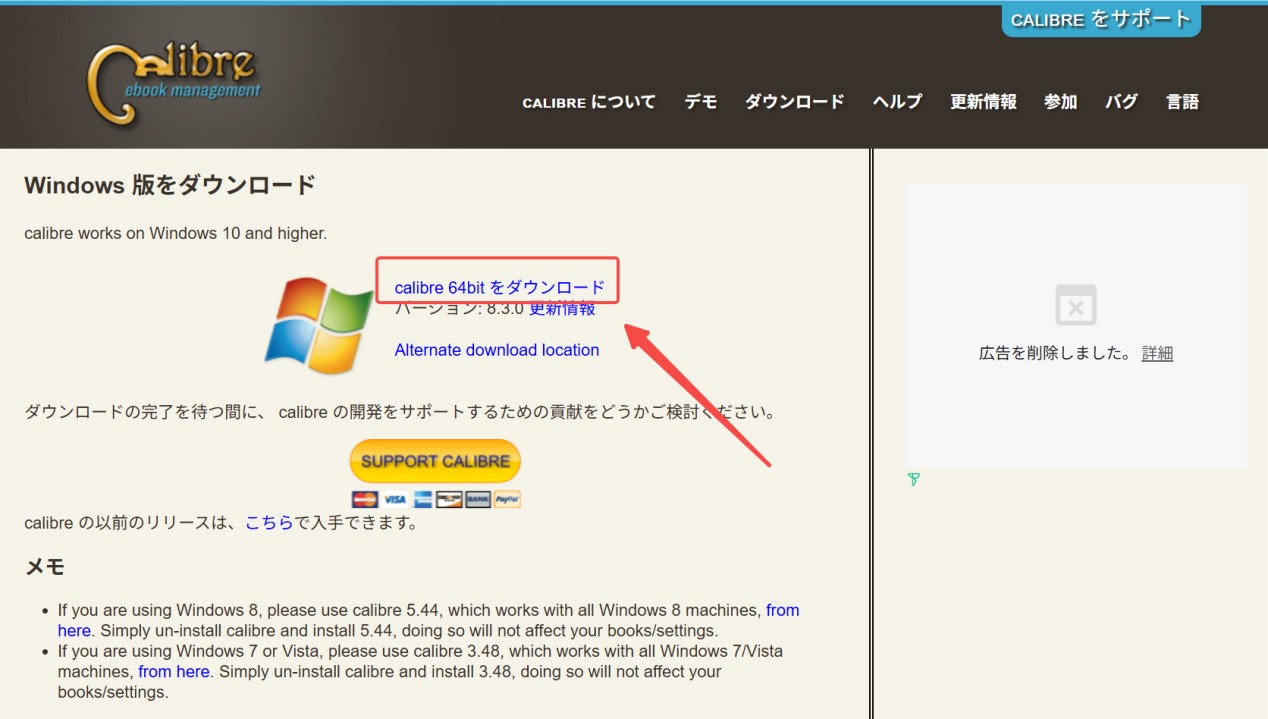The height and width of the screenshot is (719, 1268).
Task: Click the 詳細 link in the ad box
Action: point(1157,354)
